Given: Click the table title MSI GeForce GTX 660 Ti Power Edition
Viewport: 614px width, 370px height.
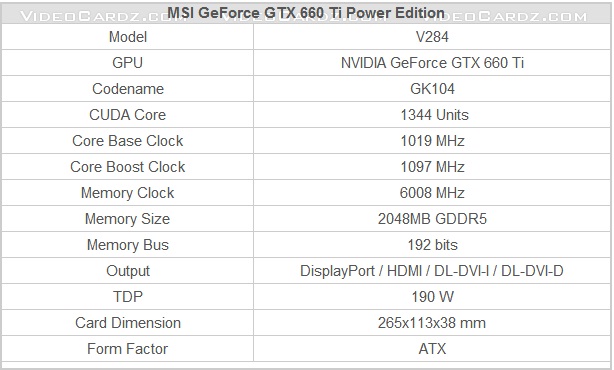Looking at the screenshot, I should point(306,13).
